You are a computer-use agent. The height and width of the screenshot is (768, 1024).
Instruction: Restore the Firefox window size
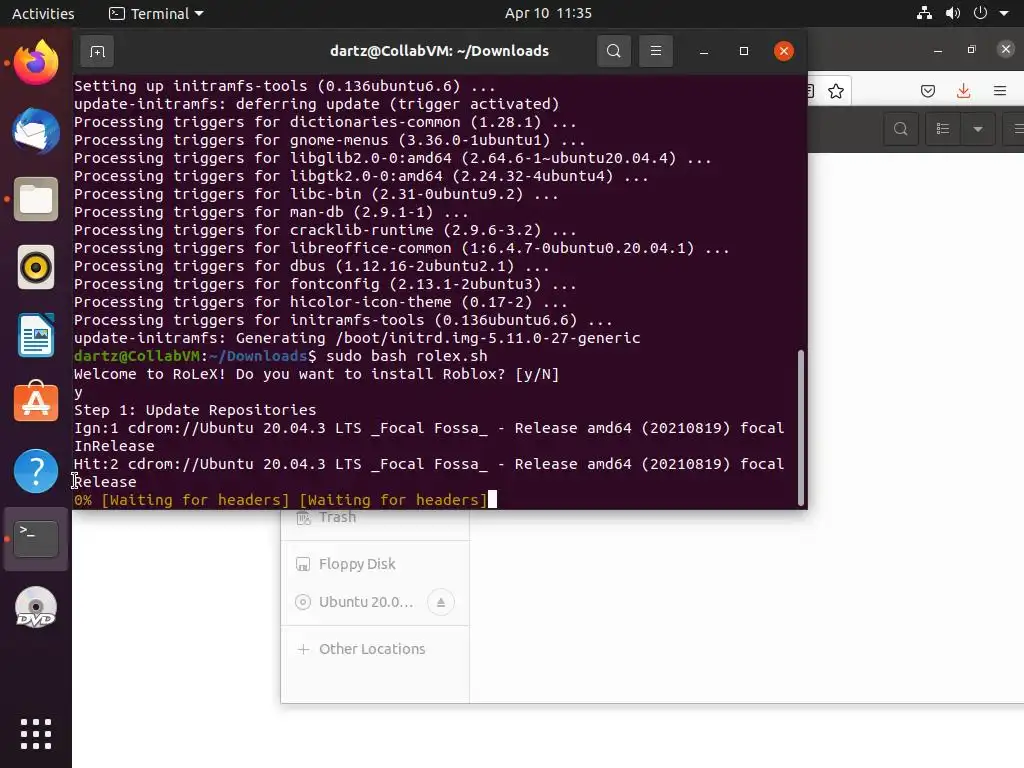pos(972,50)
